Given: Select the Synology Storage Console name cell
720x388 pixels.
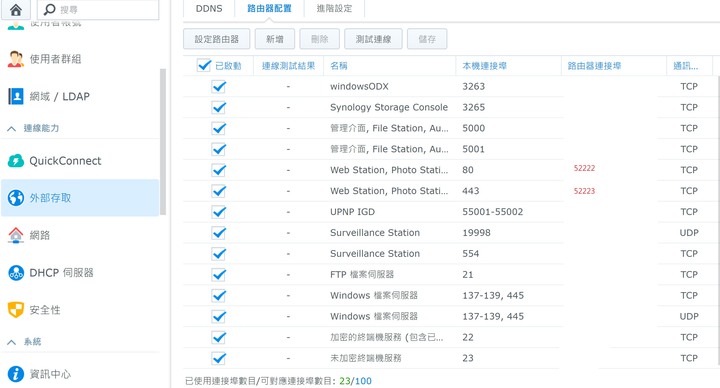Looking at the screenshot, I should (x=389, y=107).
